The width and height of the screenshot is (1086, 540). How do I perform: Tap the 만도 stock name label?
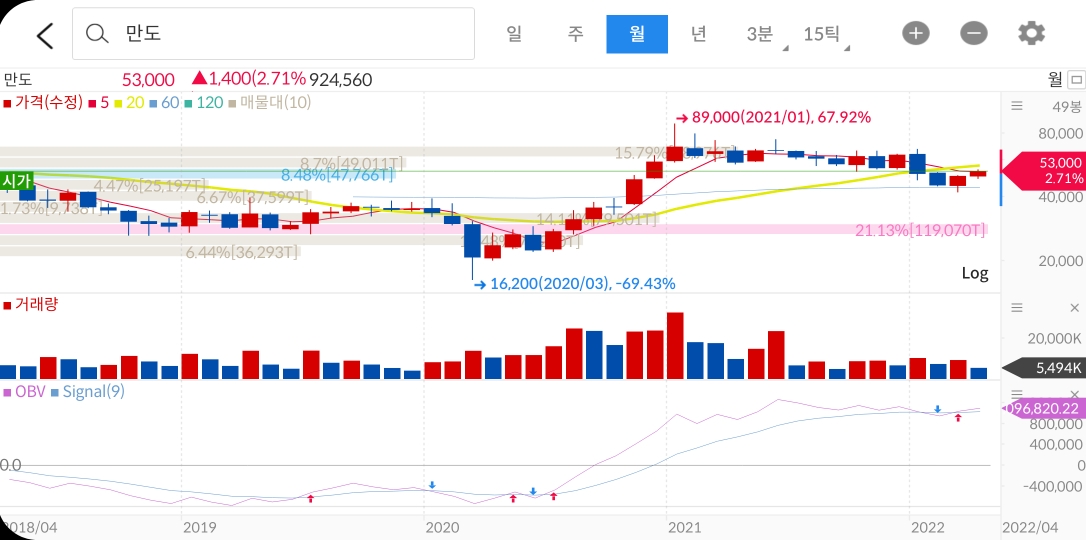tap(17, 80)
